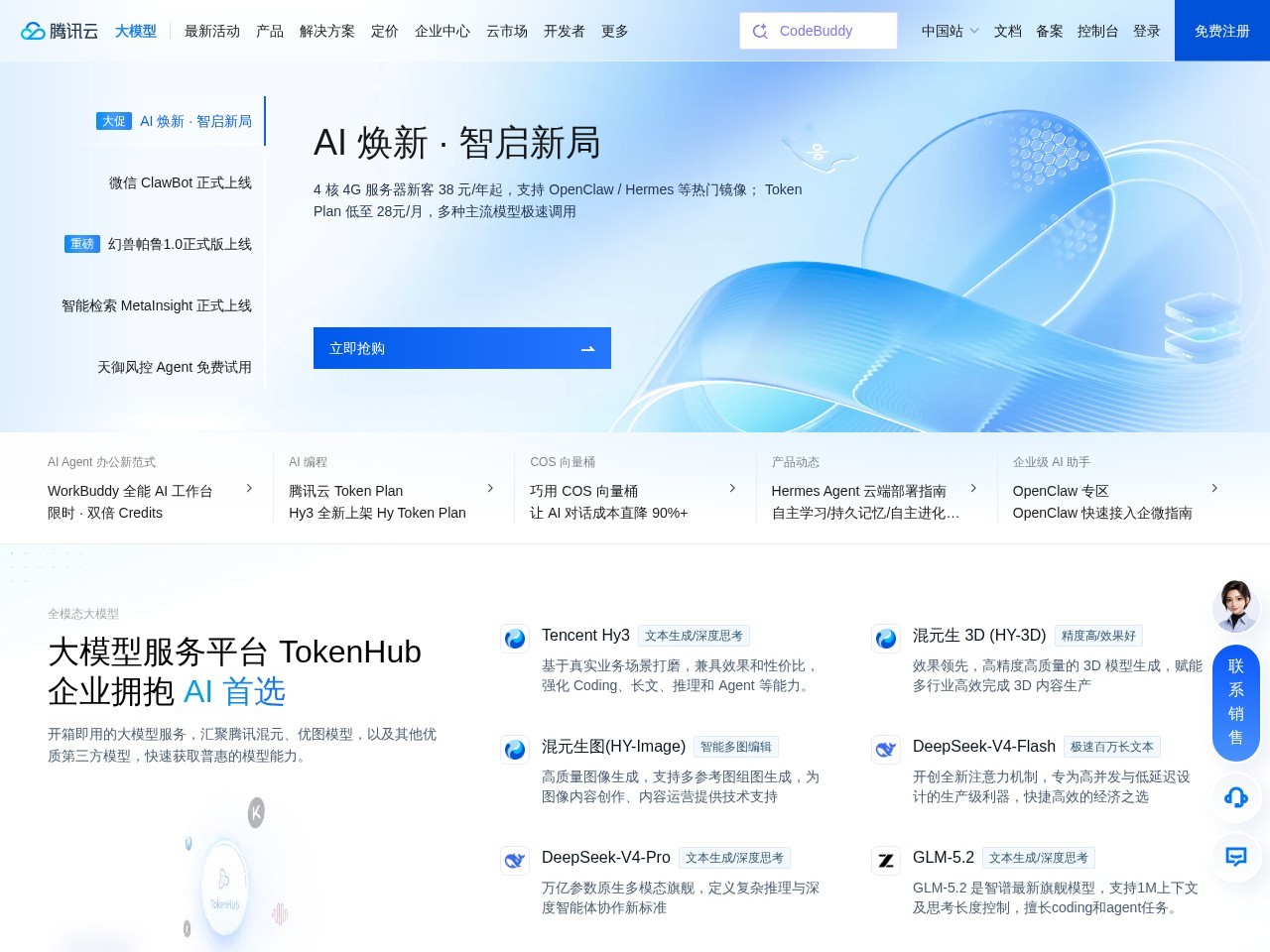The image size is (1270, 952).
Task: Open the DeepSeek-V4-Pro title
Action: [606, 857]
